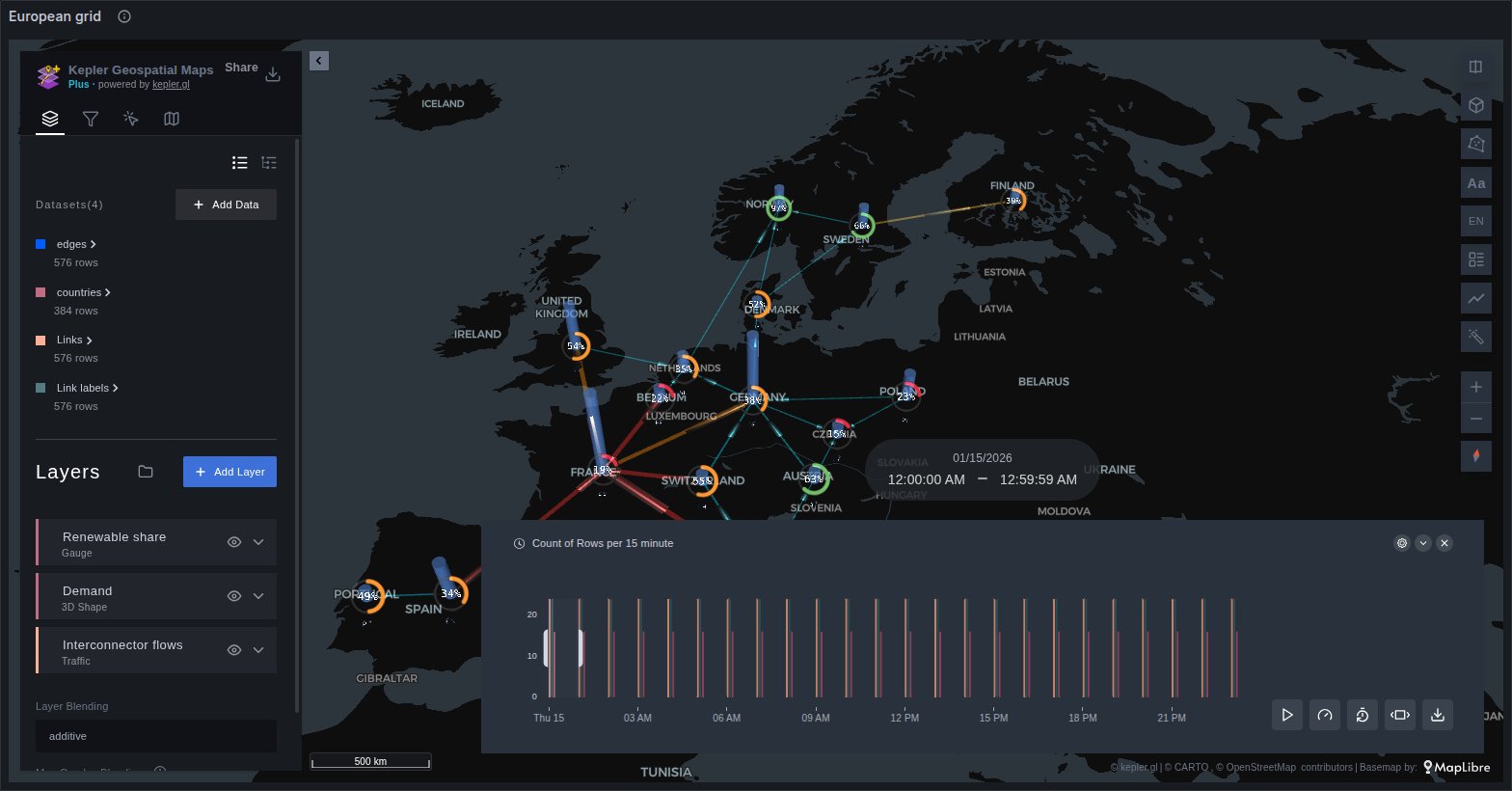Open the Aa map labels control
1512x791 pixels.
click(x=1475, y=182)
